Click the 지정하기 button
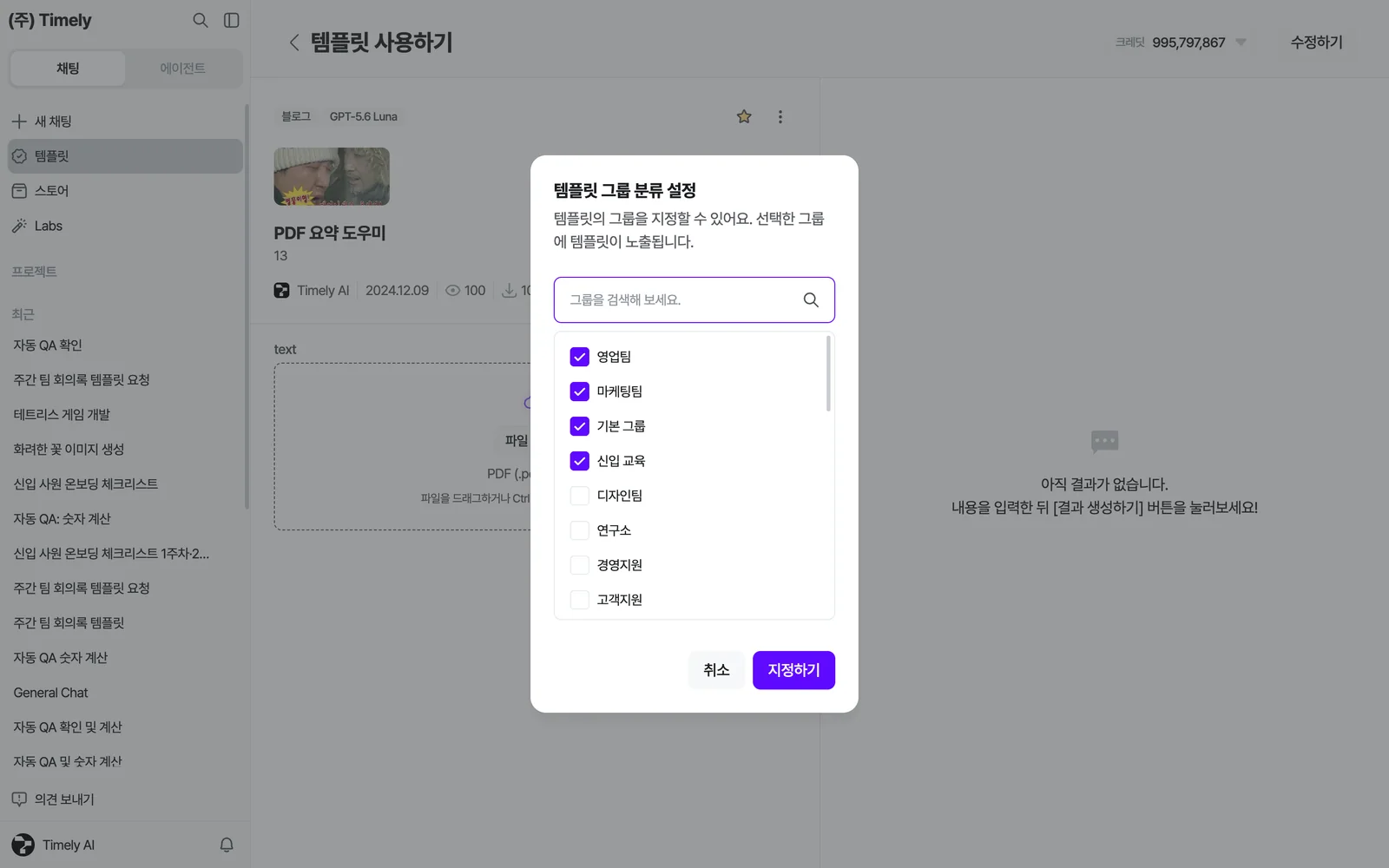 [x=793, y=670]
